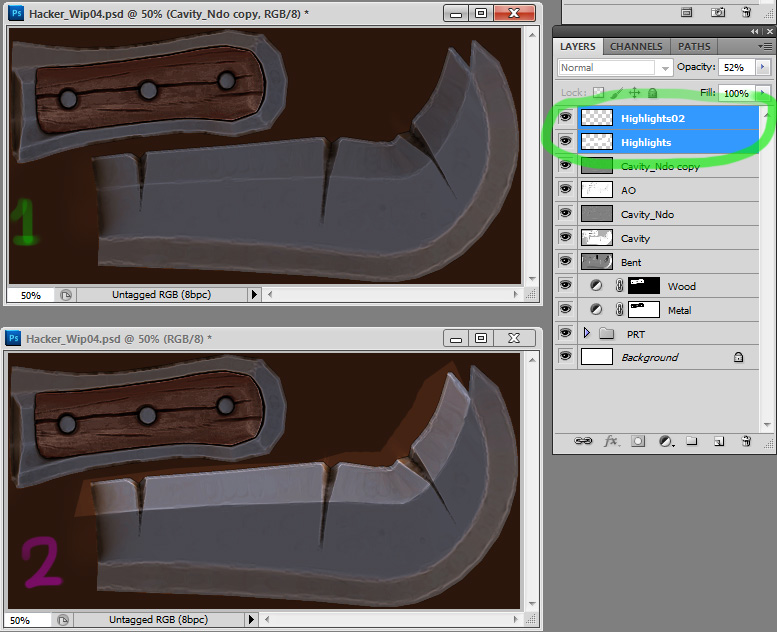
Task: Click the delete layer trash icon
Action: point(746,441)
